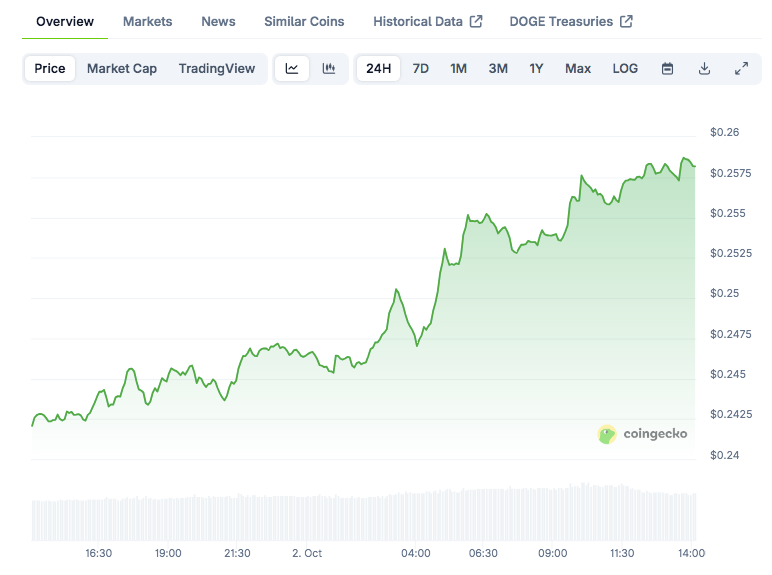Switch chart to Market Cap
Image resolution: width=772 pixels, height=575 pixels.
tap(122, 69)
